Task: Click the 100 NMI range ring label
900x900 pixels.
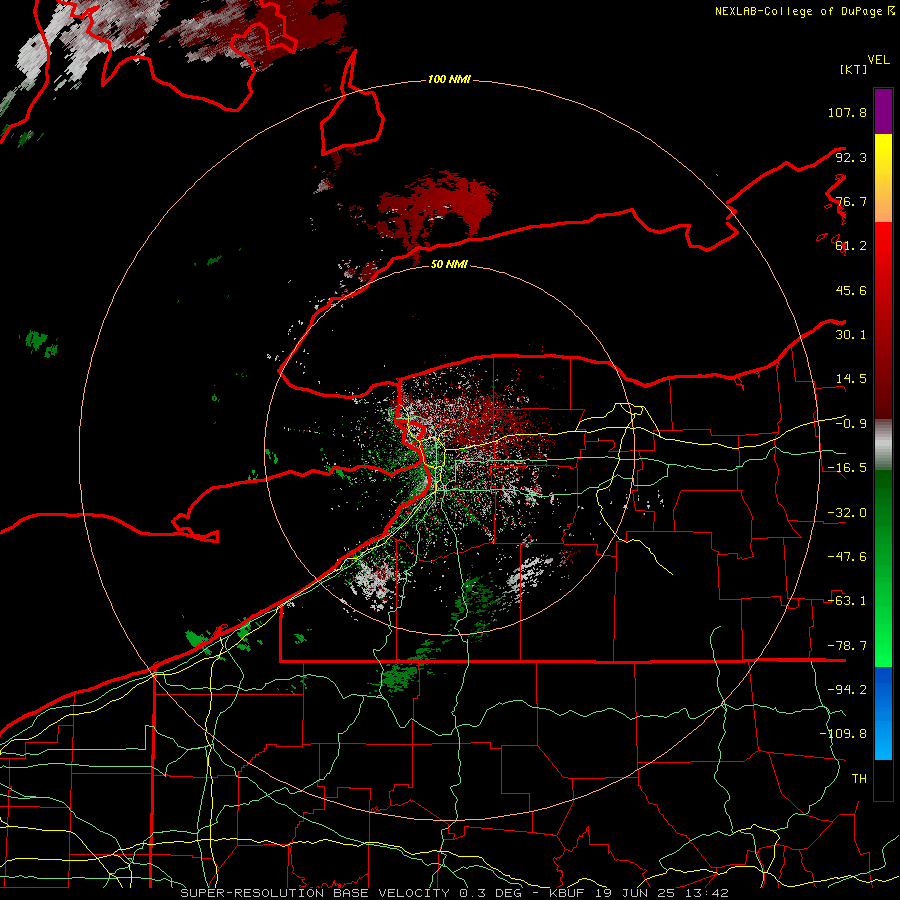Action: [x=449, y=79]
